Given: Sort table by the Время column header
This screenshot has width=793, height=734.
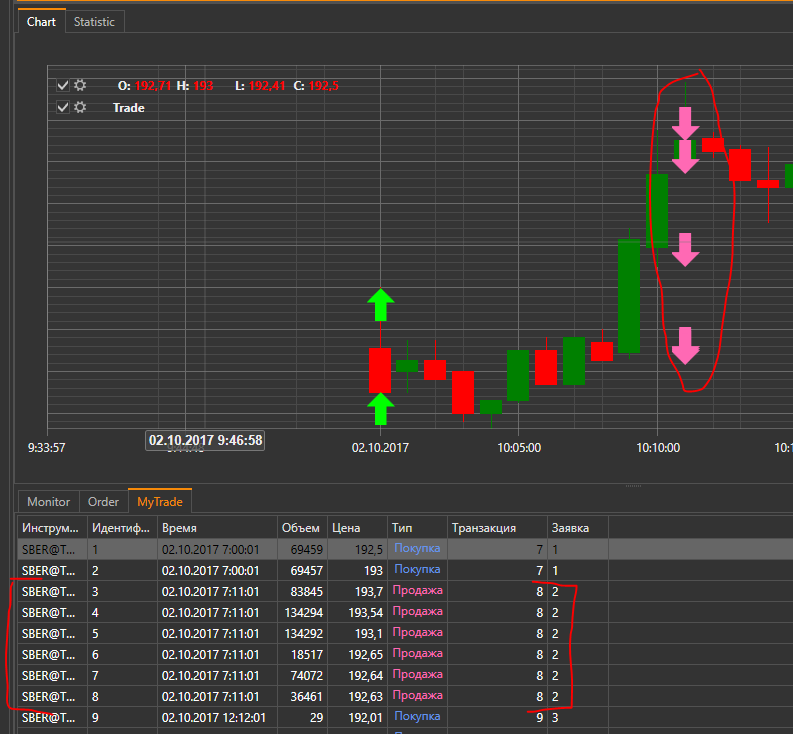Looking at the screenshot, I should [214, 528].
